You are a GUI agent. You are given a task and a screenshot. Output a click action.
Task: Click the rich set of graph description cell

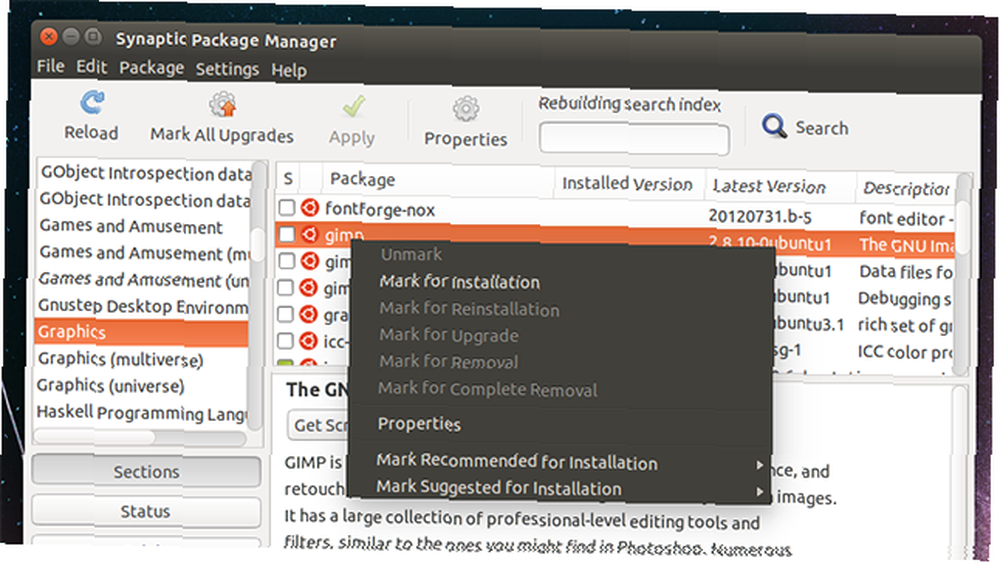click(x=904, y=326)
